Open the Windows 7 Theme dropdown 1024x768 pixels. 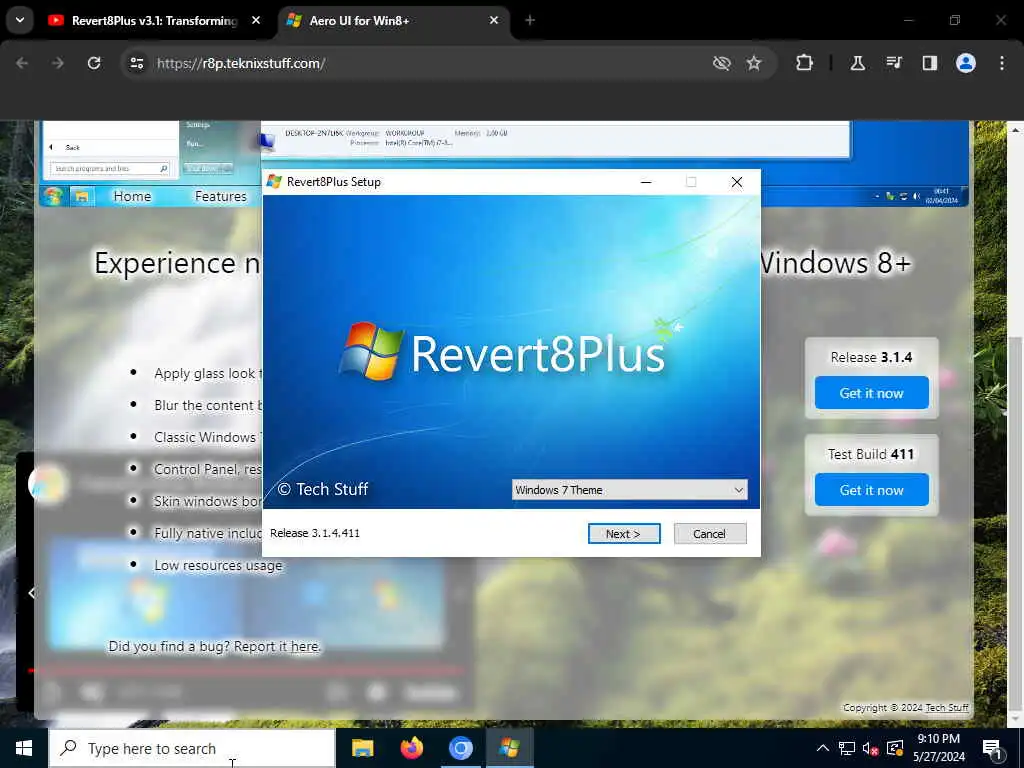[x=630, y=490]
